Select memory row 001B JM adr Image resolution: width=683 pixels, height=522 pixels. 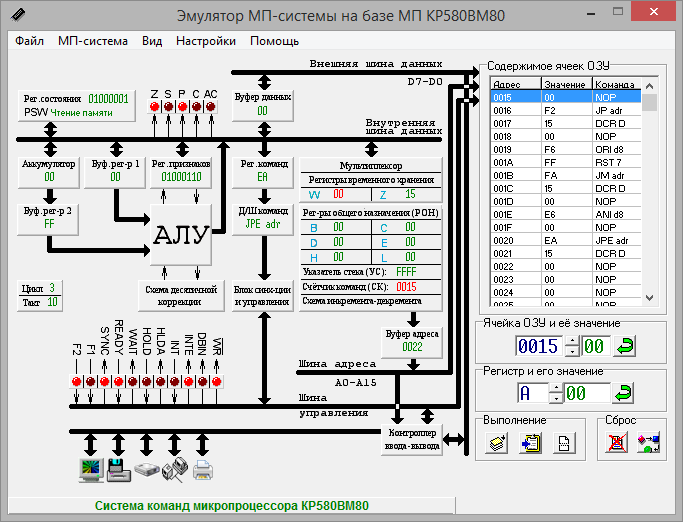(566, 176)
